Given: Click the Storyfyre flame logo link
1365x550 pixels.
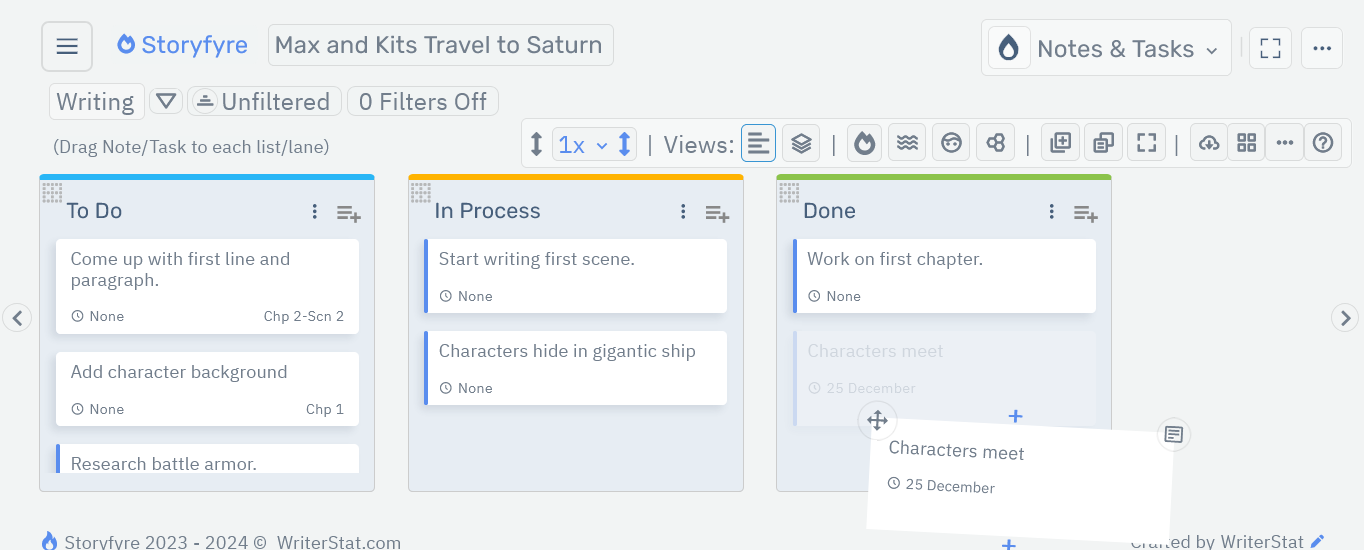Looking at the screenshot, I should pos(182,45).
